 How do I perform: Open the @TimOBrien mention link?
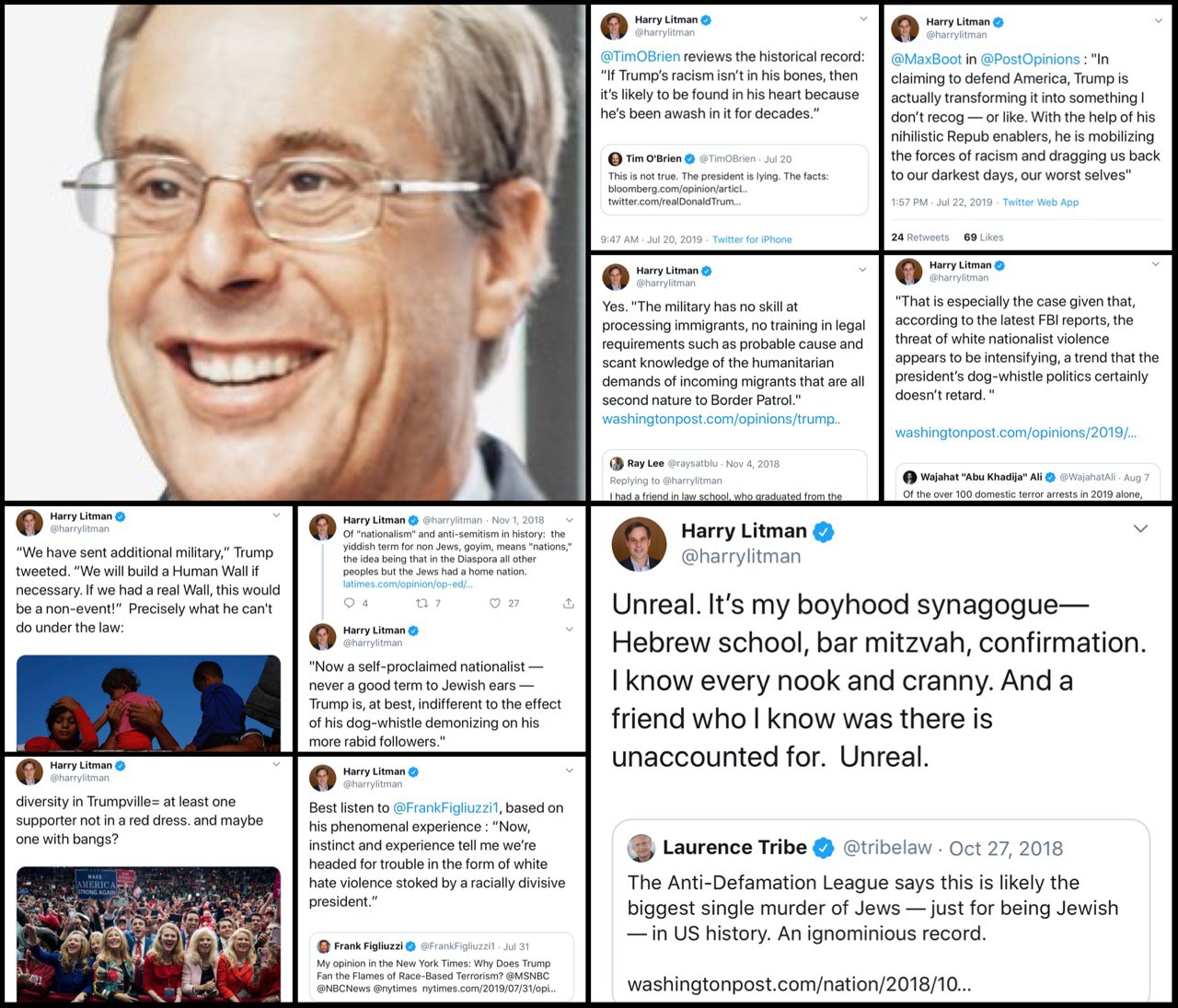[x=641, y=56]
